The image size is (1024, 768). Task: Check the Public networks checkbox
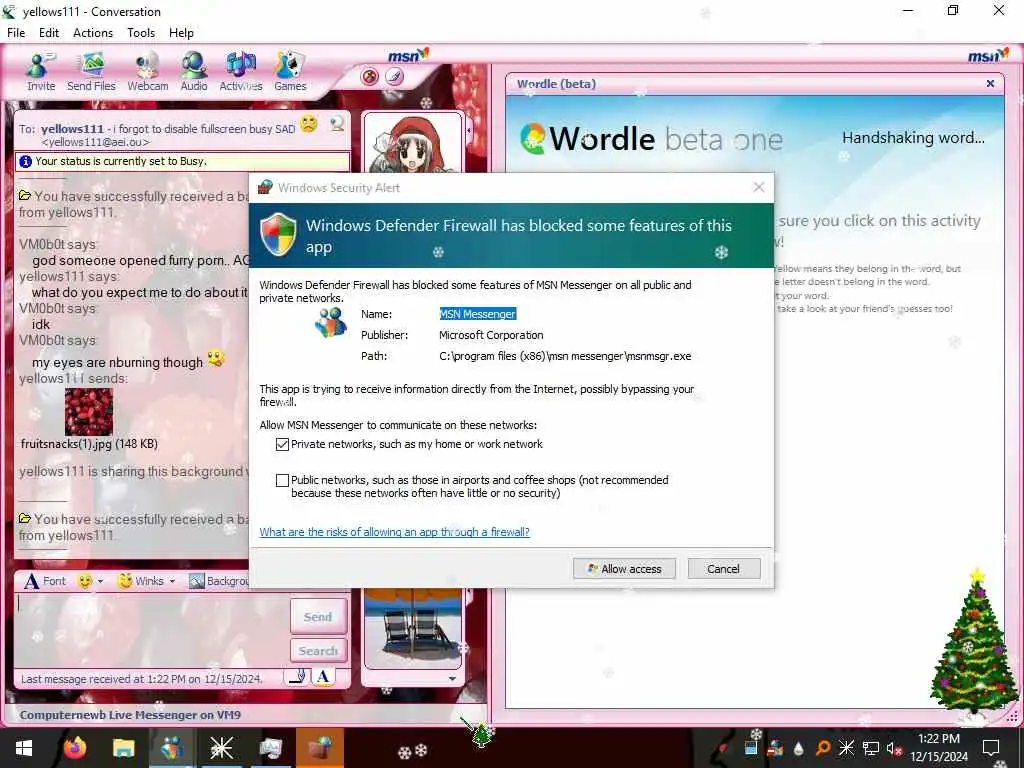282,481
